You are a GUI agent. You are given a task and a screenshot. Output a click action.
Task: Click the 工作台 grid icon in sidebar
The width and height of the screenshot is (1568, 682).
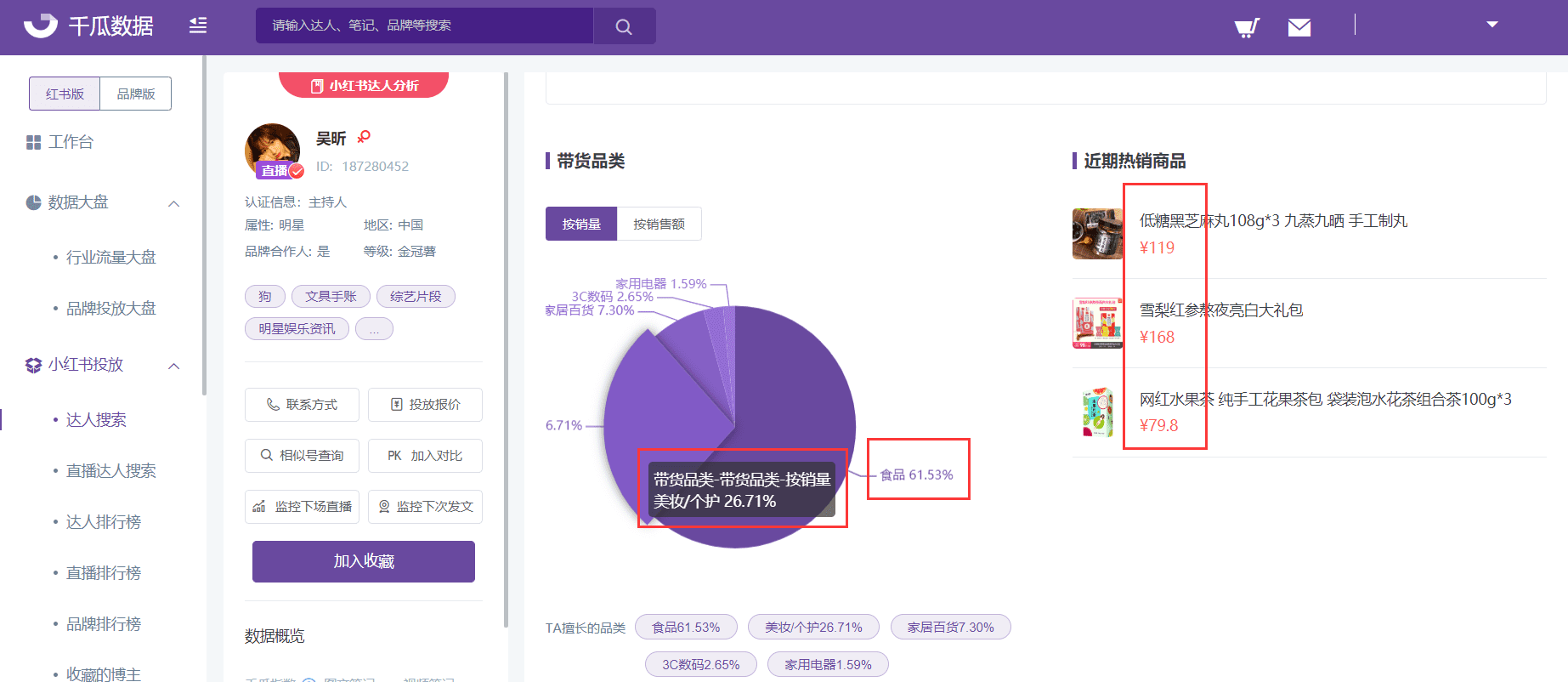point(33,143)
